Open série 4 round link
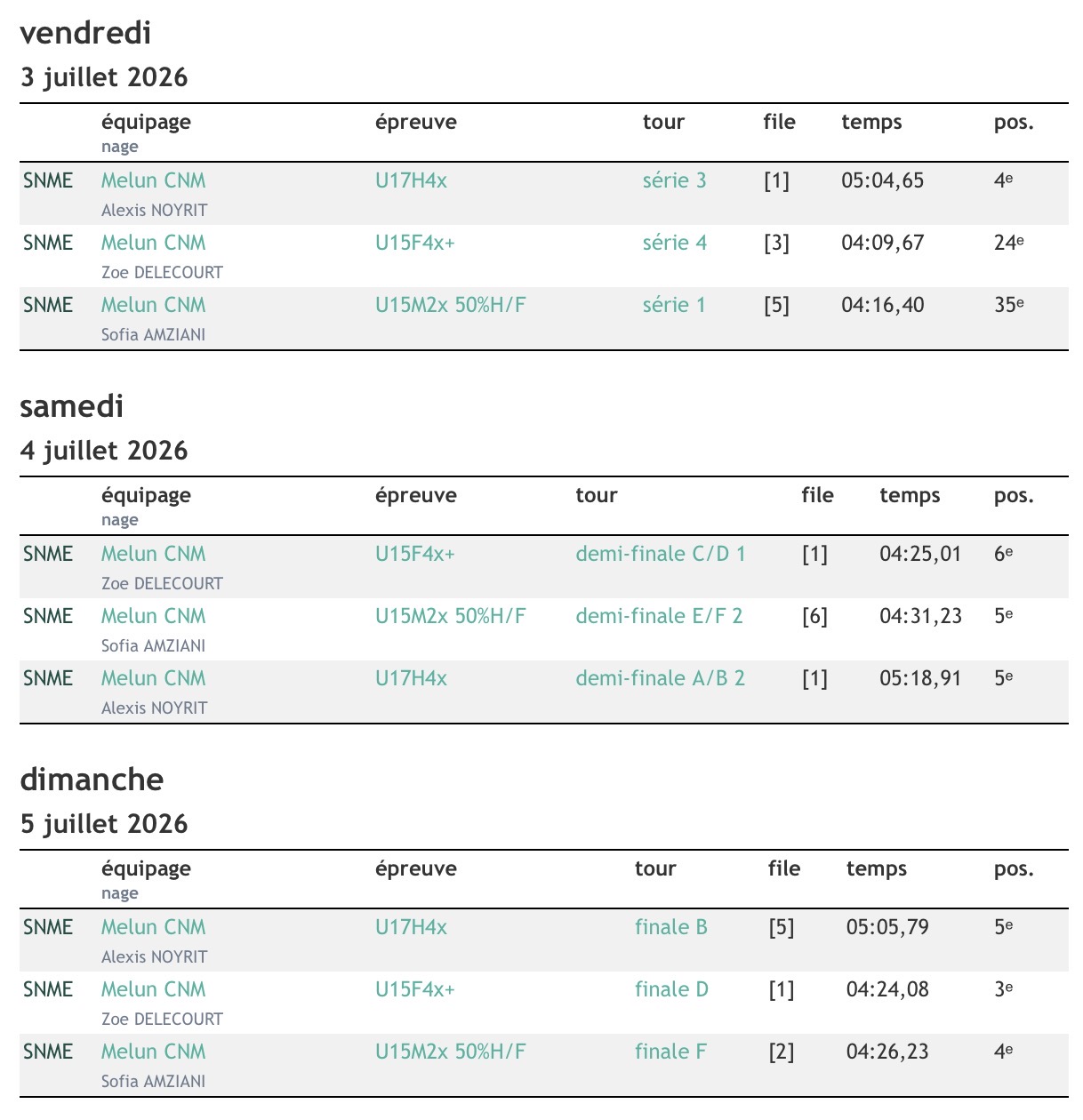Screen dimensions: 1083x1120 675,243
